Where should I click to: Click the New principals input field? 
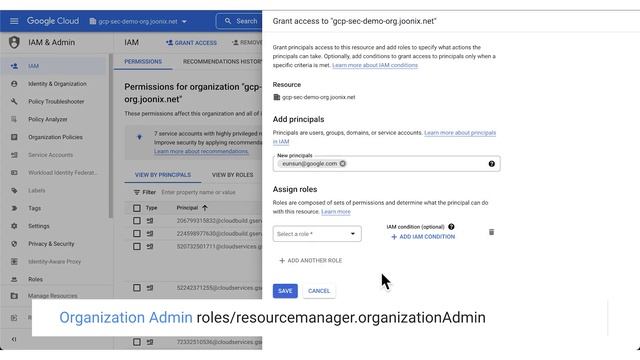point(386,164)
